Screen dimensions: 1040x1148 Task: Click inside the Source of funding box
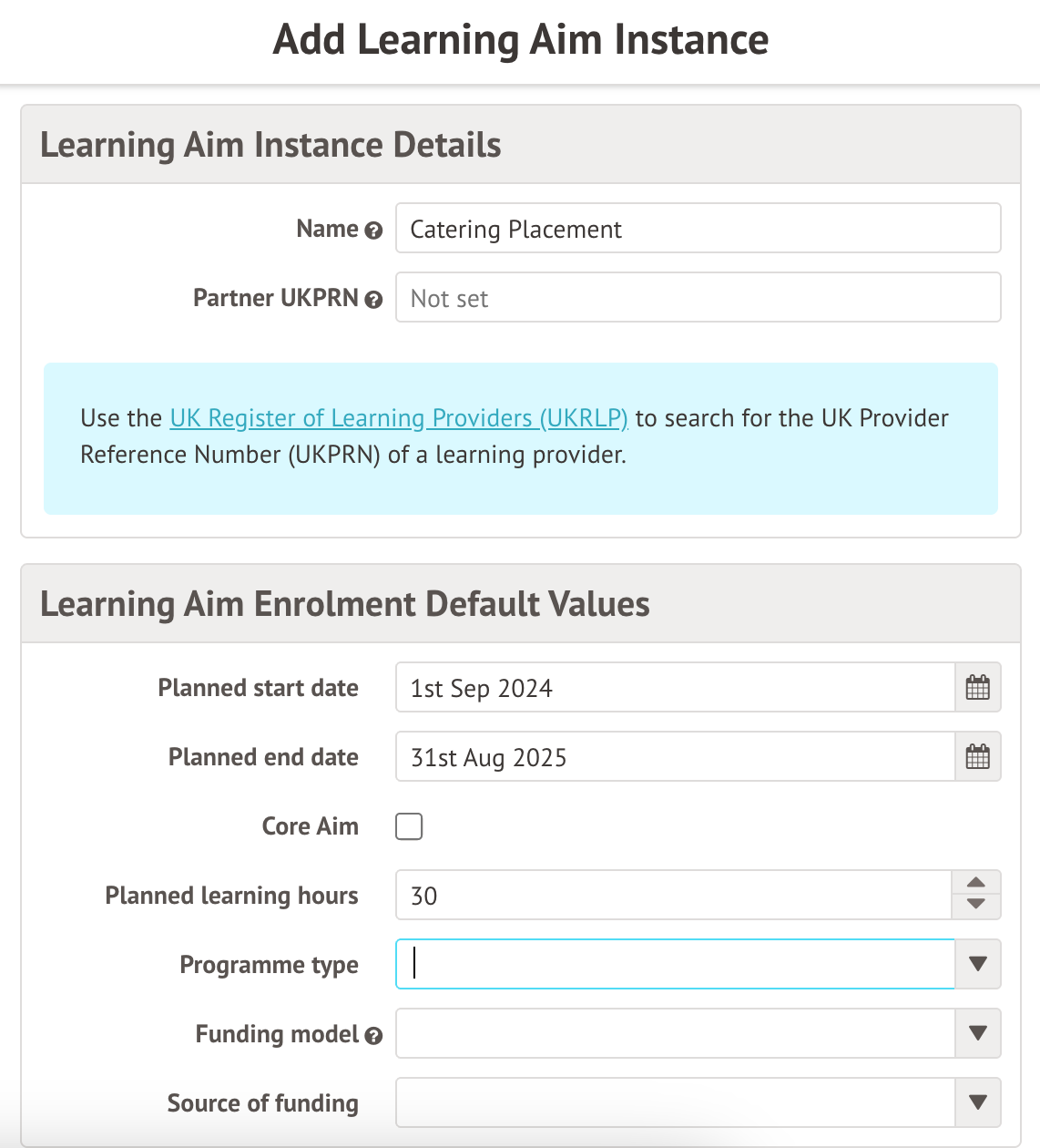pos(675,1102)
